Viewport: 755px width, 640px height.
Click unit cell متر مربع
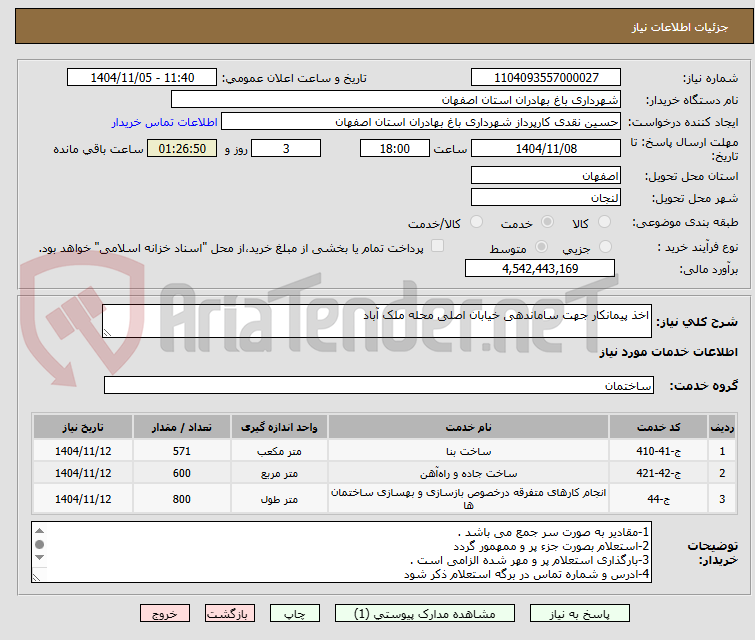[279, 473]
